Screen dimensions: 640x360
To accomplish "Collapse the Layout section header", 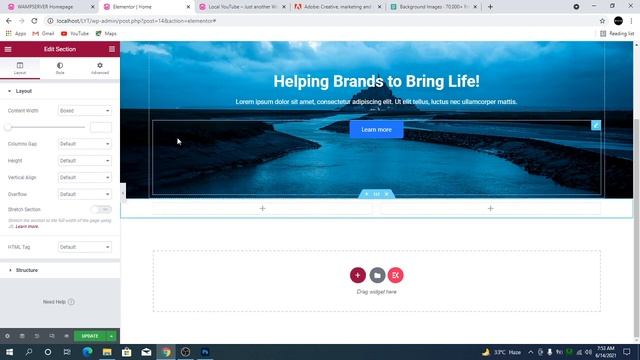I will click(x=60, y=91).
